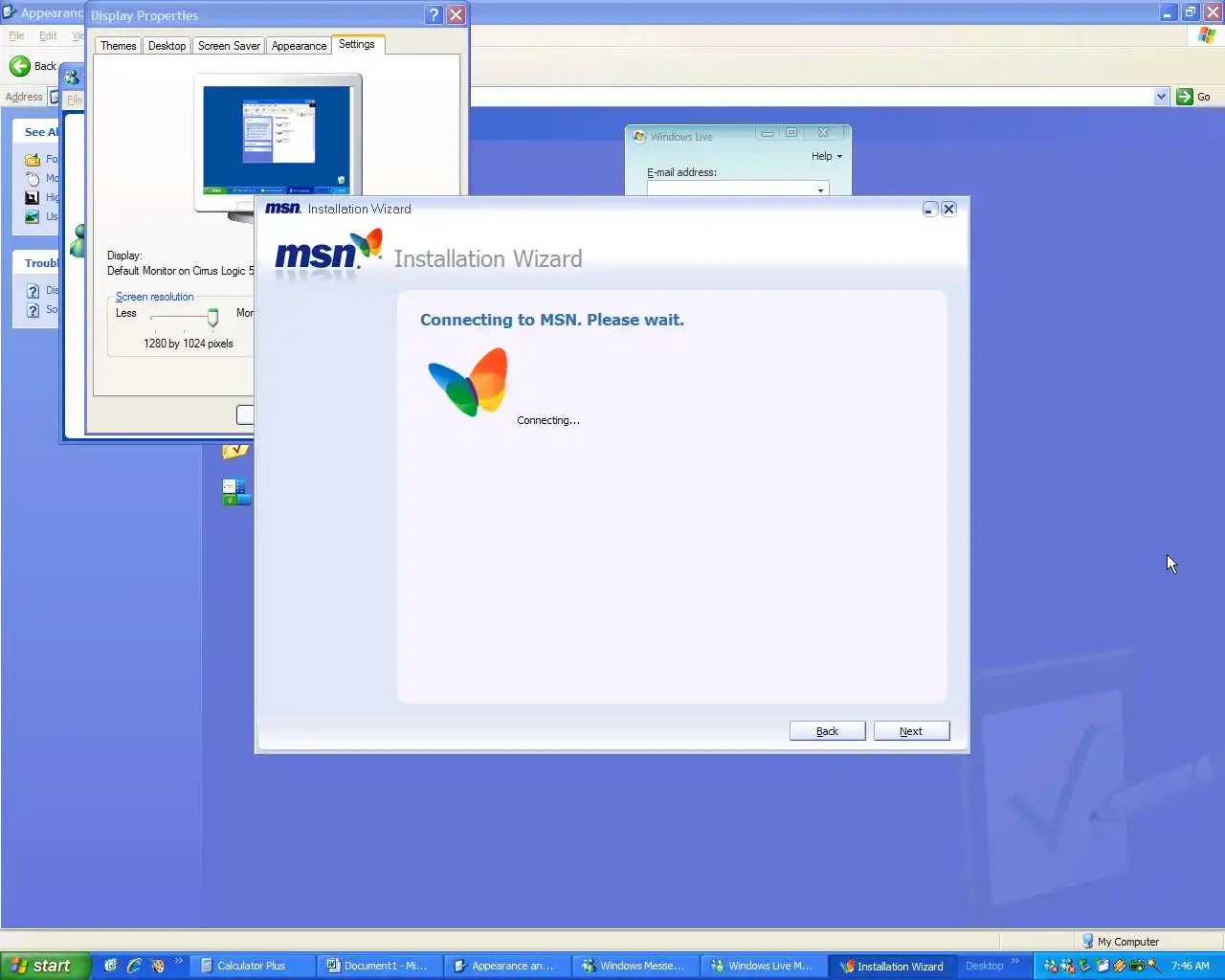The height and width of the screenshot is (980, 1225).
Task: Open the E-mail address dropdown in Windows Live
Action: [820, 189]
